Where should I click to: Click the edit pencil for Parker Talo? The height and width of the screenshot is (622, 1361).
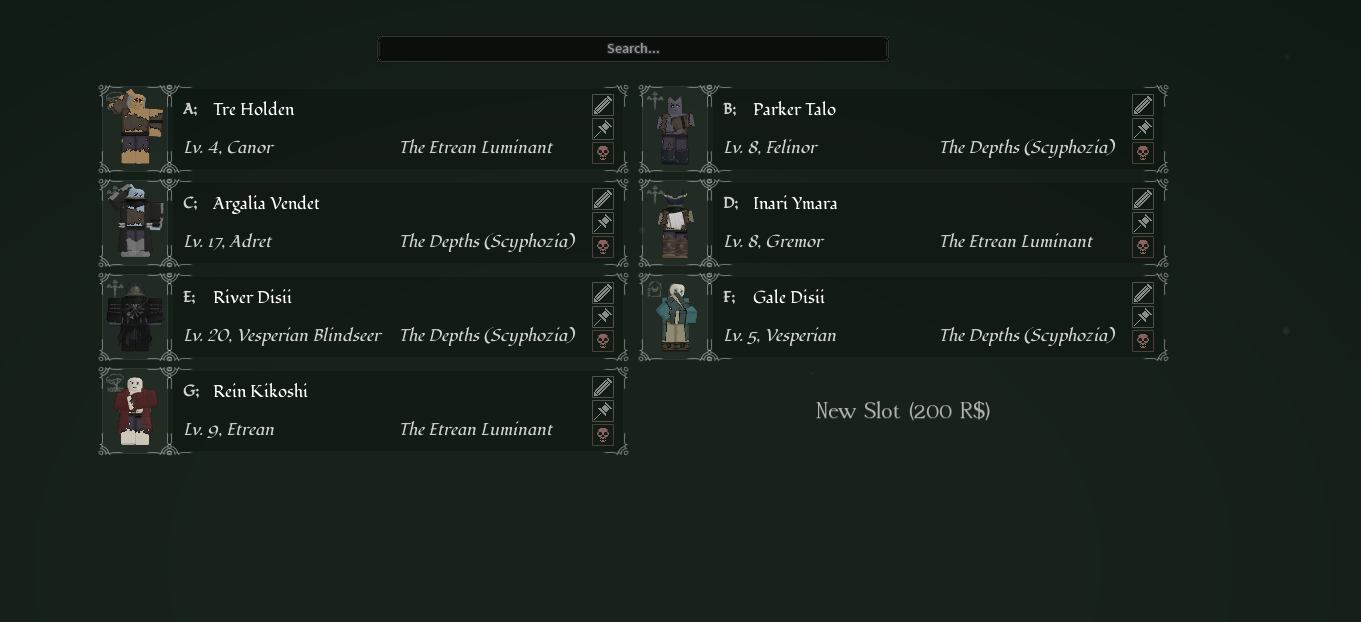pyautogui.click(x=1143, y=105)
